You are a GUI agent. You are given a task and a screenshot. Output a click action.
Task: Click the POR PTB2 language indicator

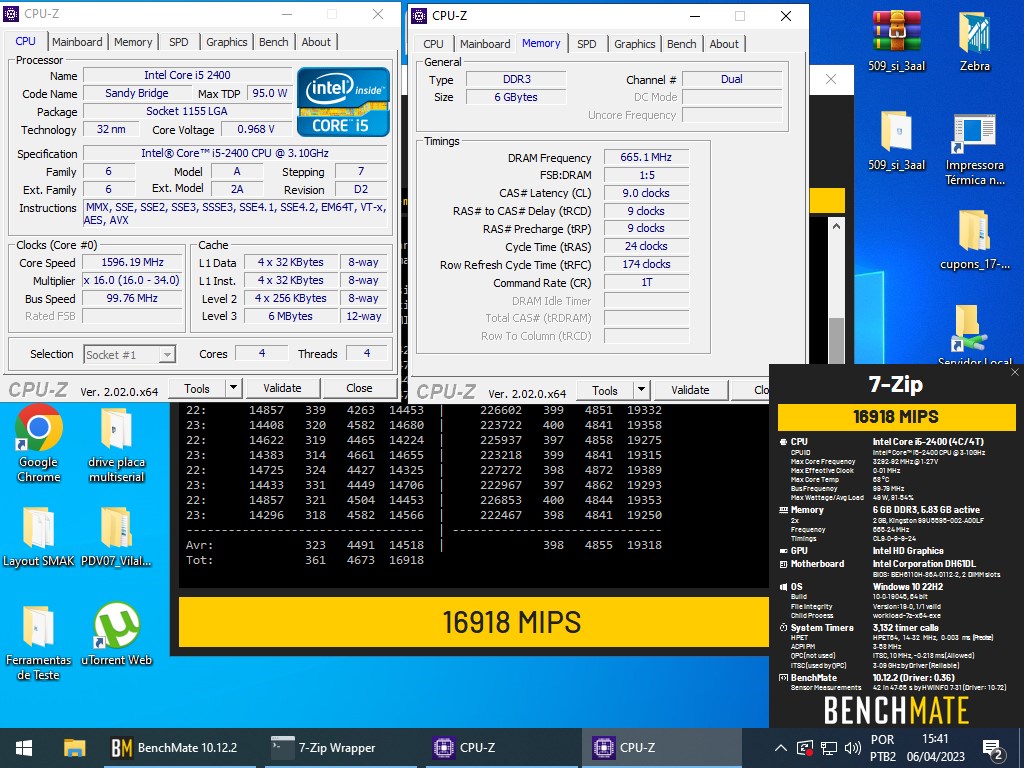(x=883, y=748)
